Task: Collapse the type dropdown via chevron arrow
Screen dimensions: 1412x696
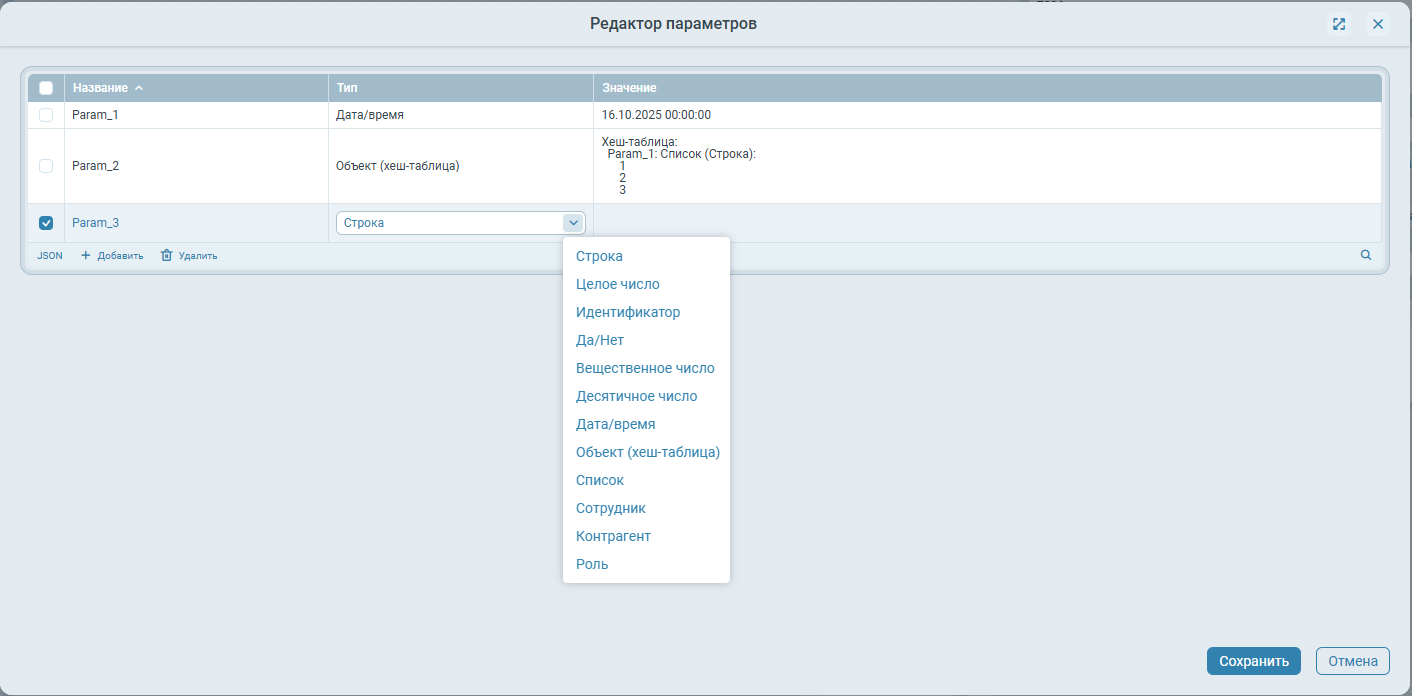Action: coord(573,223)
